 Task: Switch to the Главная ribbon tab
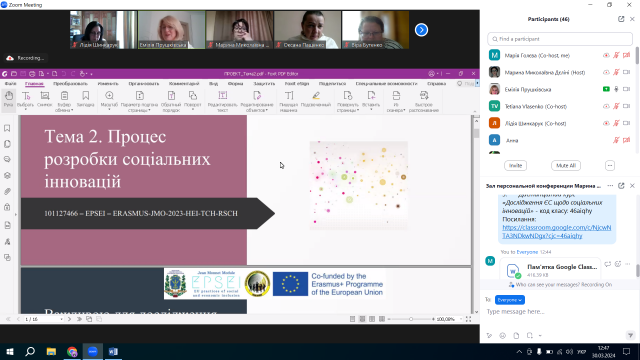(x=34, y=84)
